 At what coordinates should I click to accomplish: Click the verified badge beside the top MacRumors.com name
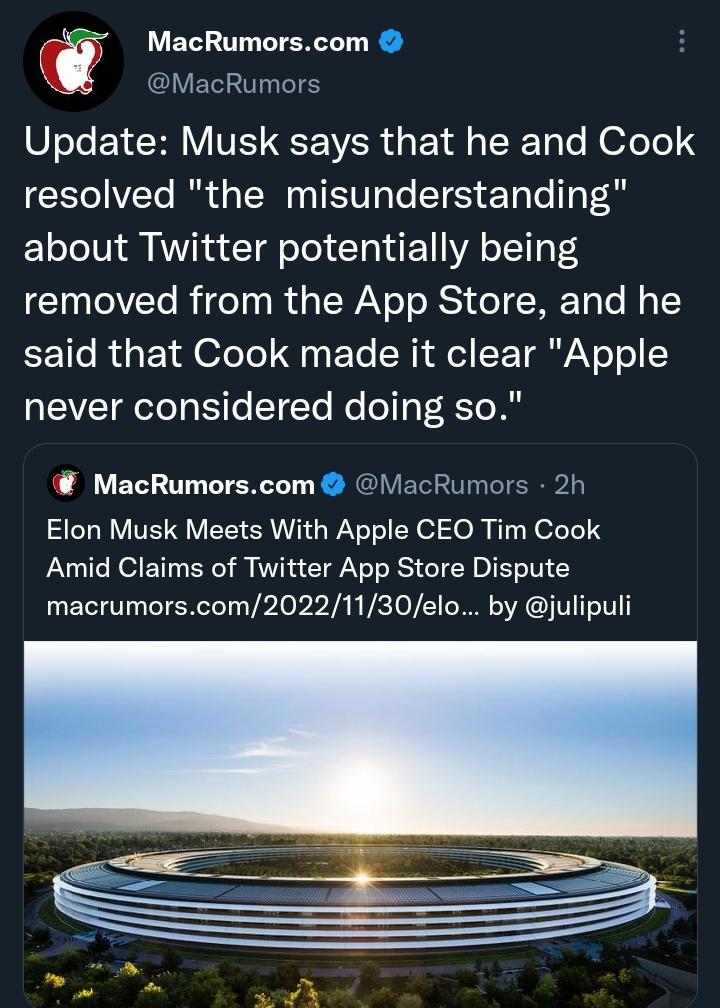click(x=392, y=42)
